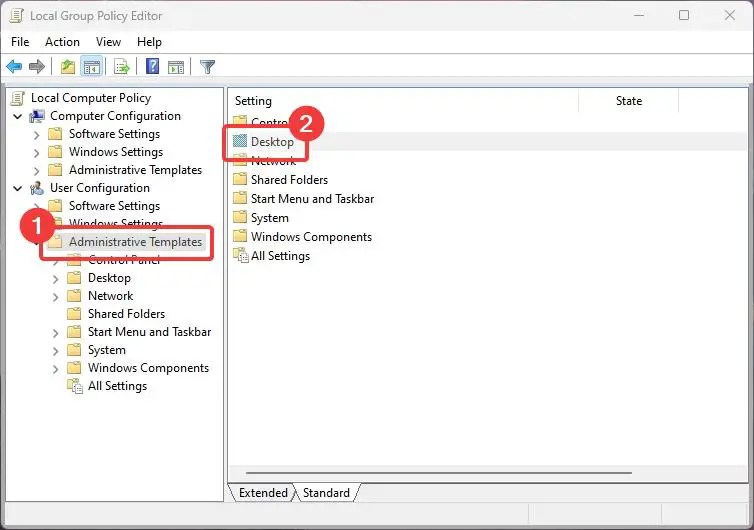Expand the Network node in the tree
Image resolution: width=754 pixels, height=530 pixels.
[x=55, y=297]
